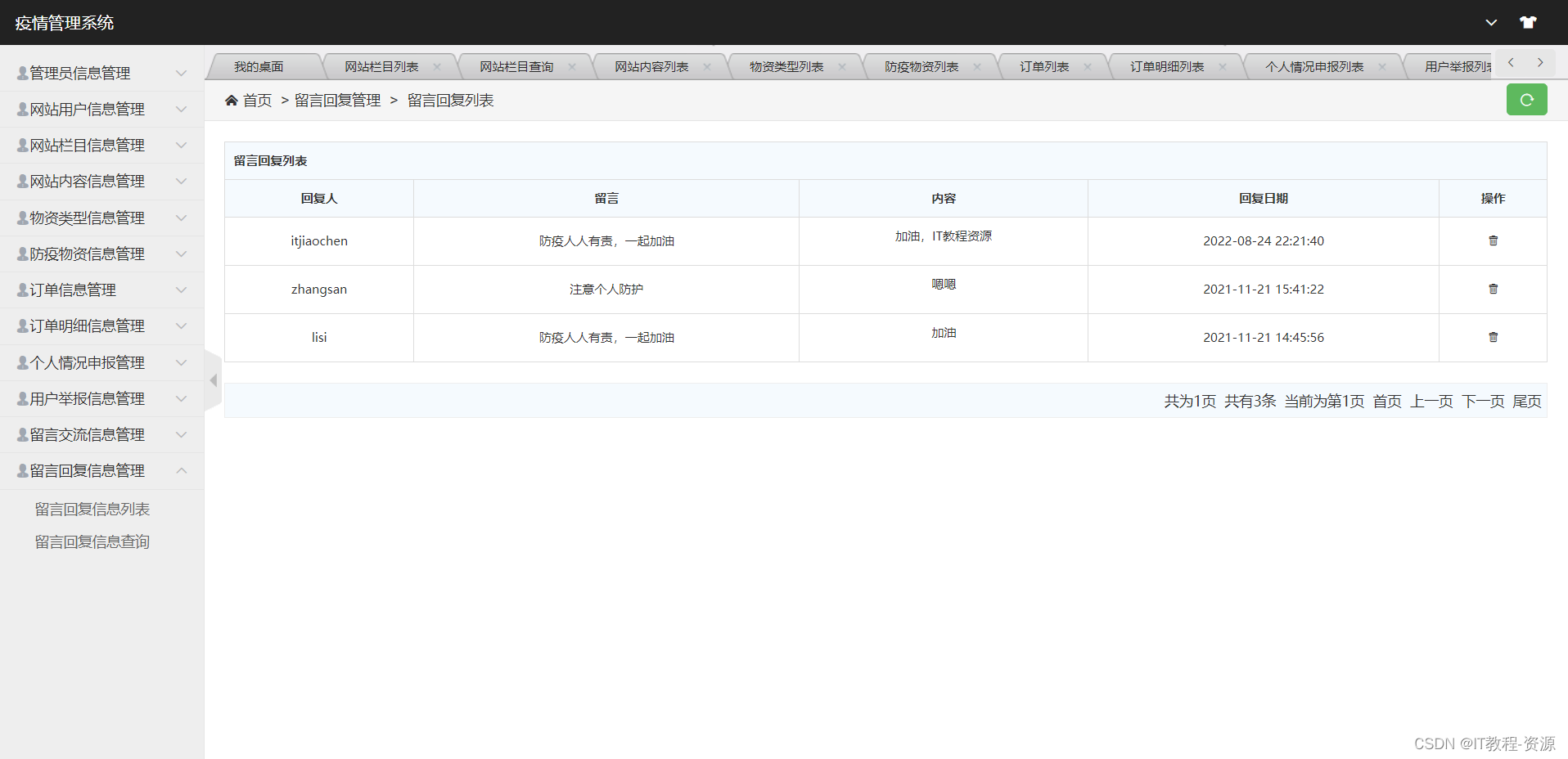Open the skin theme shirt icon
The image size is (1568, 759).
coord(1528,22)
